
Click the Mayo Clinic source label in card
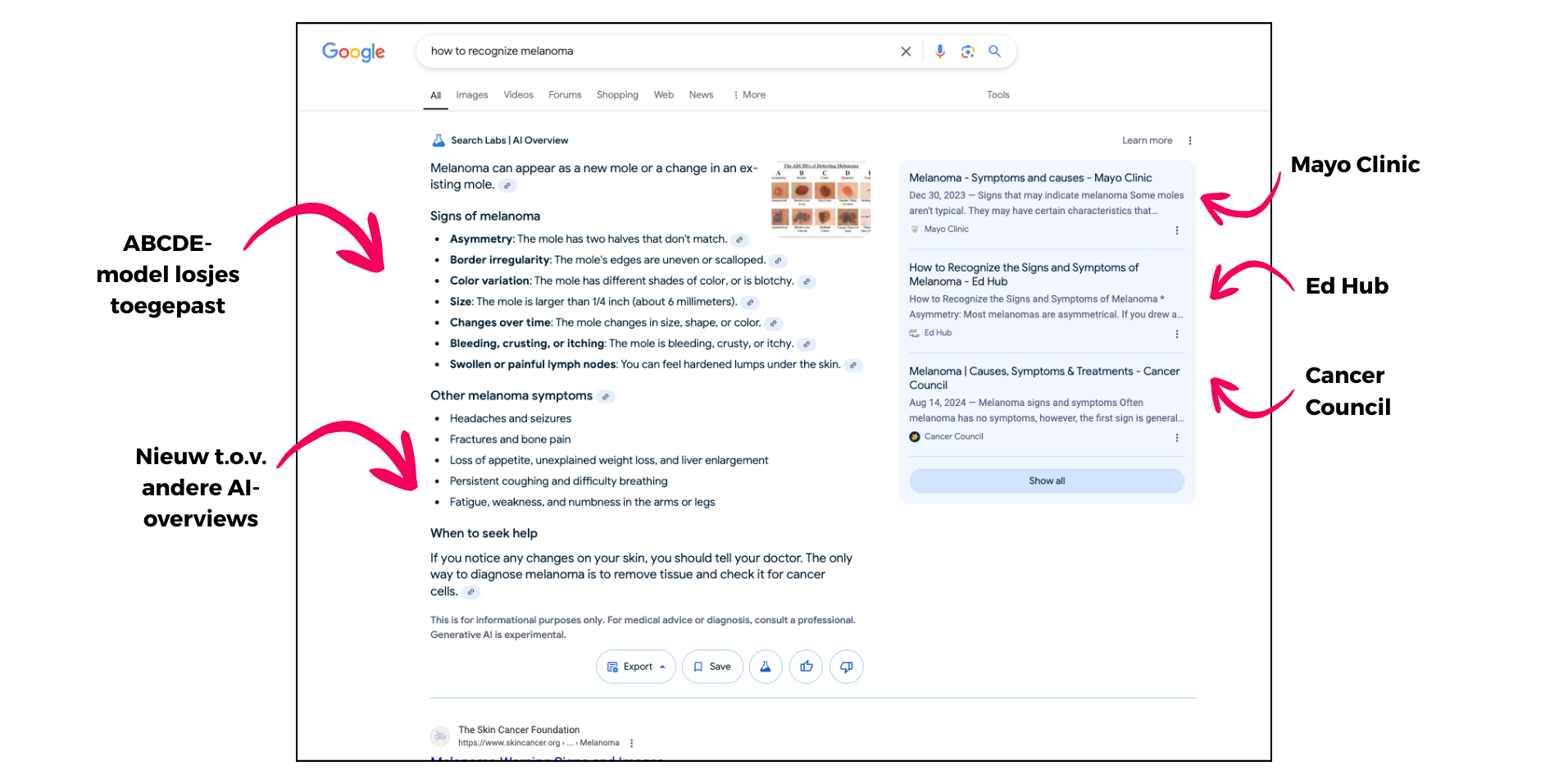pyautogui.click(x=947, y=230)
